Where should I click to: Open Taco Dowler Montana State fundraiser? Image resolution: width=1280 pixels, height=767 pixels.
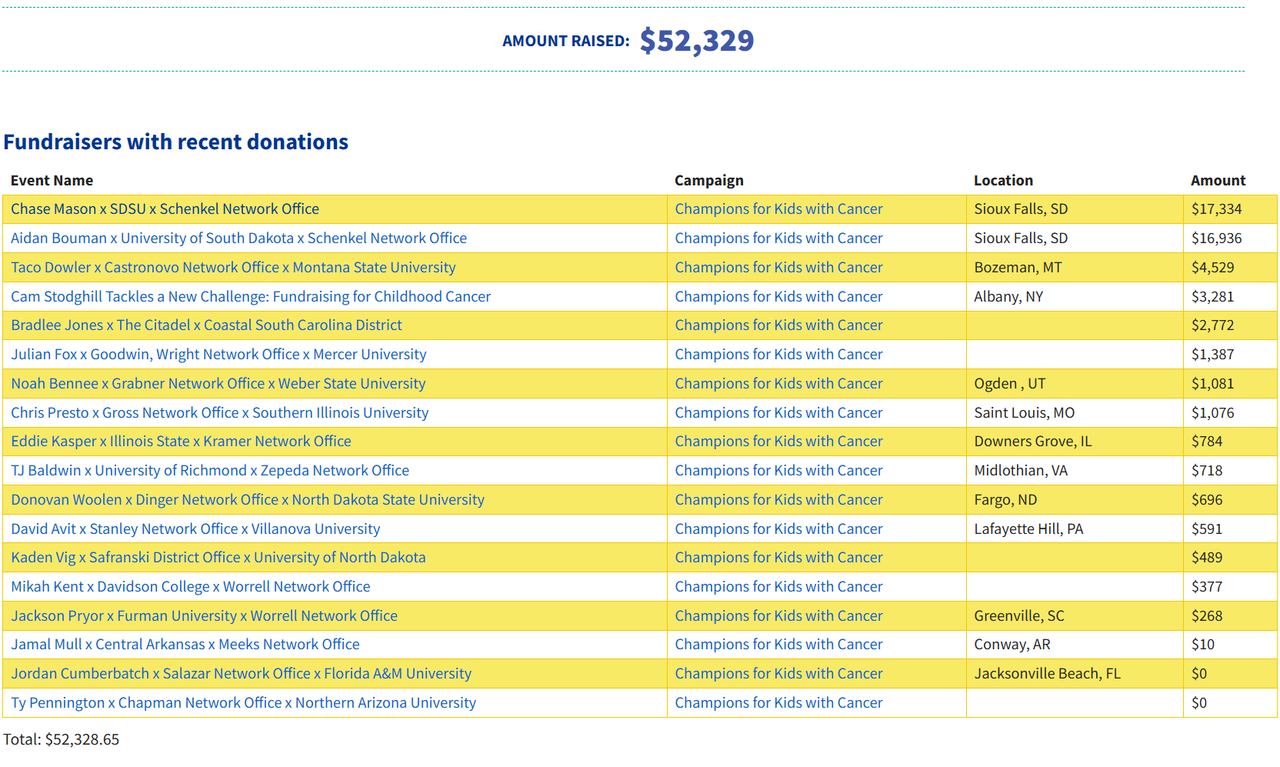pos(233,267)
